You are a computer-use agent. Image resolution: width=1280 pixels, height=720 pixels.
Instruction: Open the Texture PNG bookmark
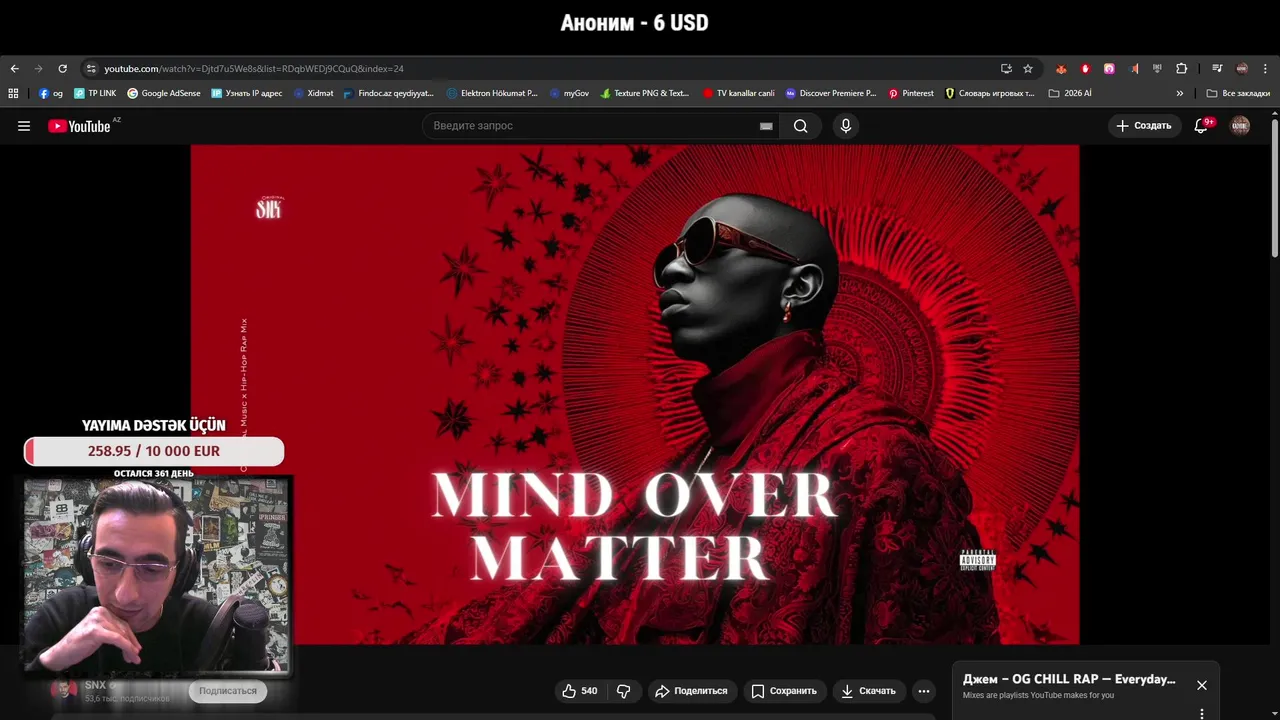pos(645,93)
